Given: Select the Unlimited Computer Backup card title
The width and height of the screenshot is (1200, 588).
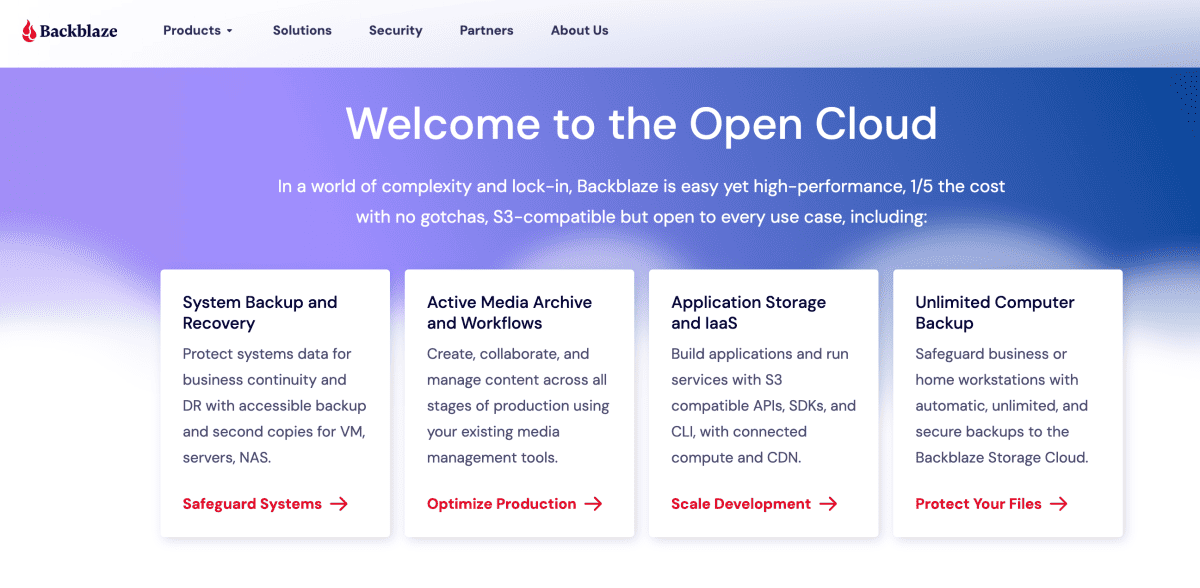Looking at the screenshot, I should [995, 312].
